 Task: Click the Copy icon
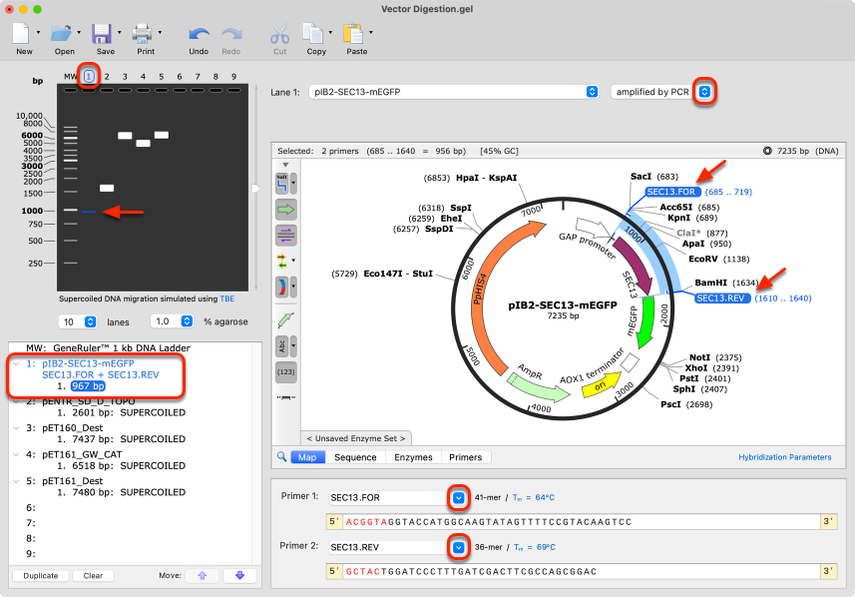coord(313,34)
